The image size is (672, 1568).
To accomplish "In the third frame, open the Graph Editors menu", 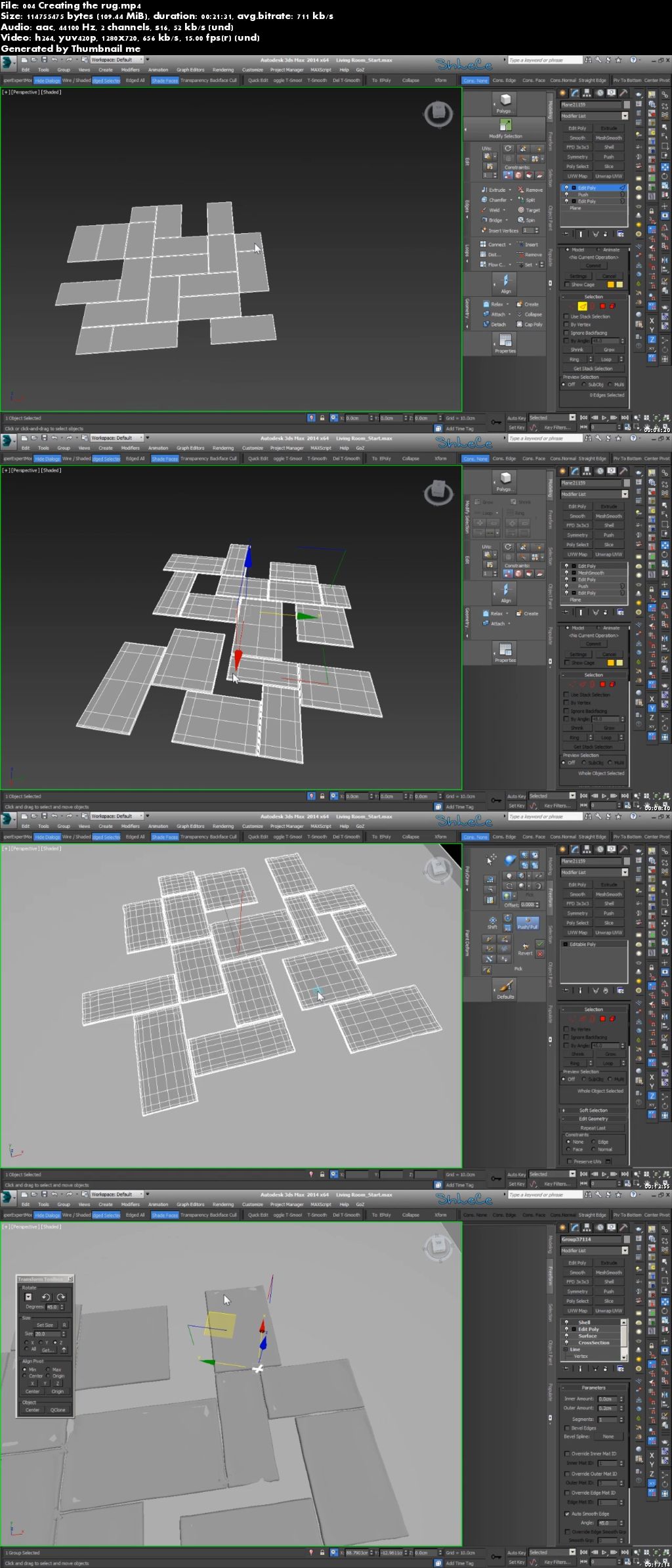I will [190, 826].
